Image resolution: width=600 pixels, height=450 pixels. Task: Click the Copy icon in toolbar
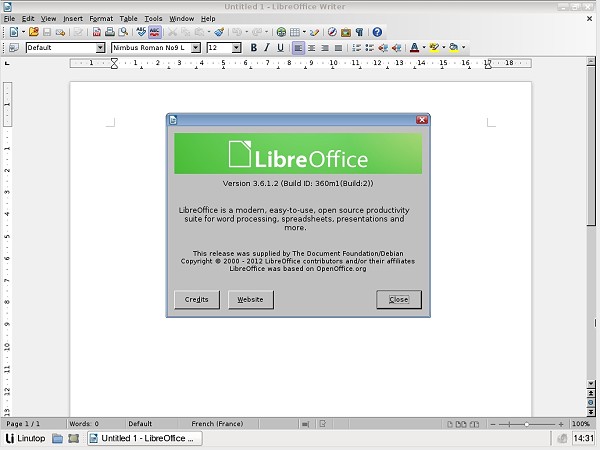pos(186,32)
